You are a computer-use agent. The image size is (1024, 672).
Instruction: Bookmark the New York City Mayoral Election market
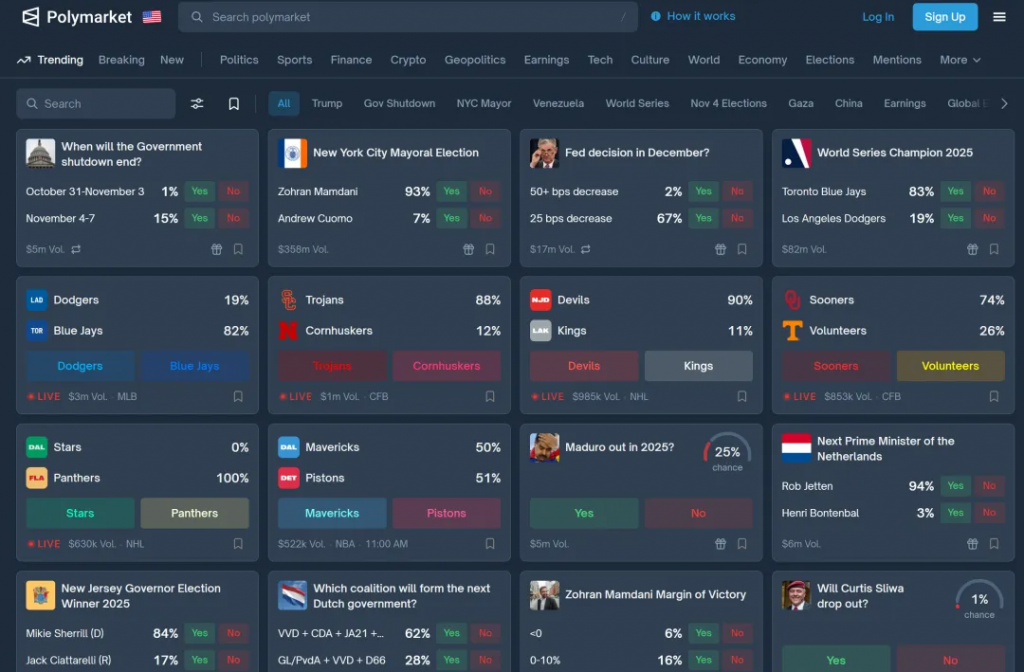490,250
